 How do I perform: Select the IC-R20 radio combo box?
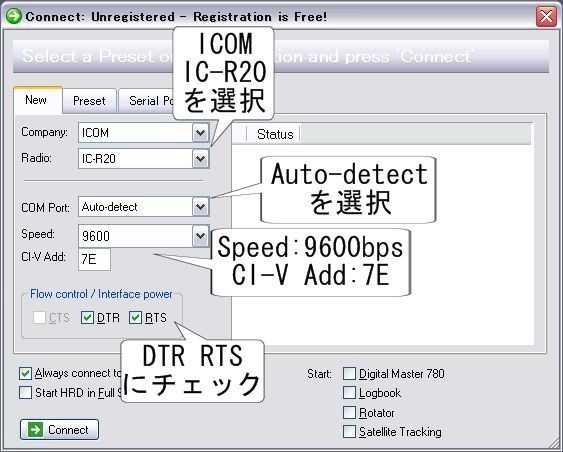click(x=144, y=159)
